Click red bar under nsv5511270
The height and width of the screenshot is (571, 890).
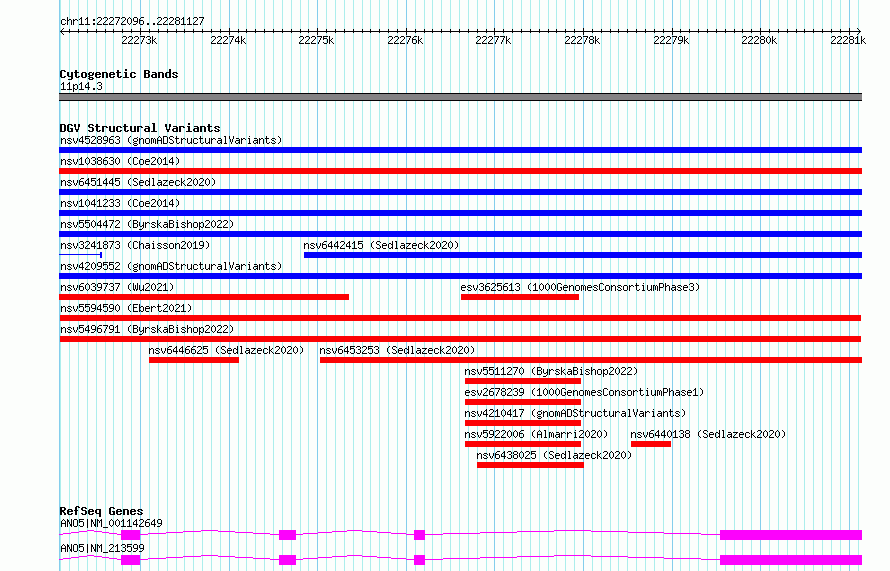coord(523,381)
